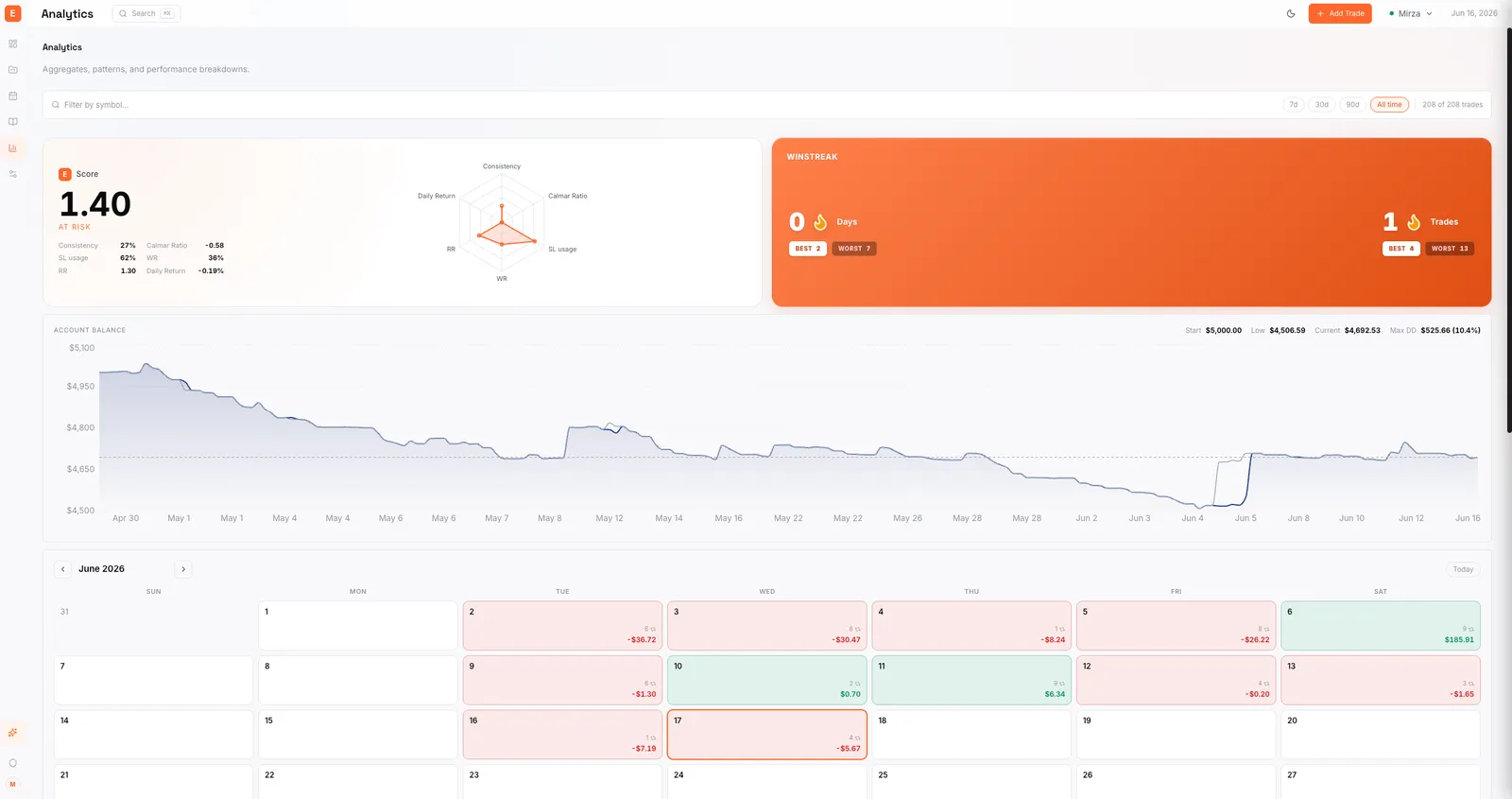Click the orange E Score badge icon

click(x=65, y=174)
